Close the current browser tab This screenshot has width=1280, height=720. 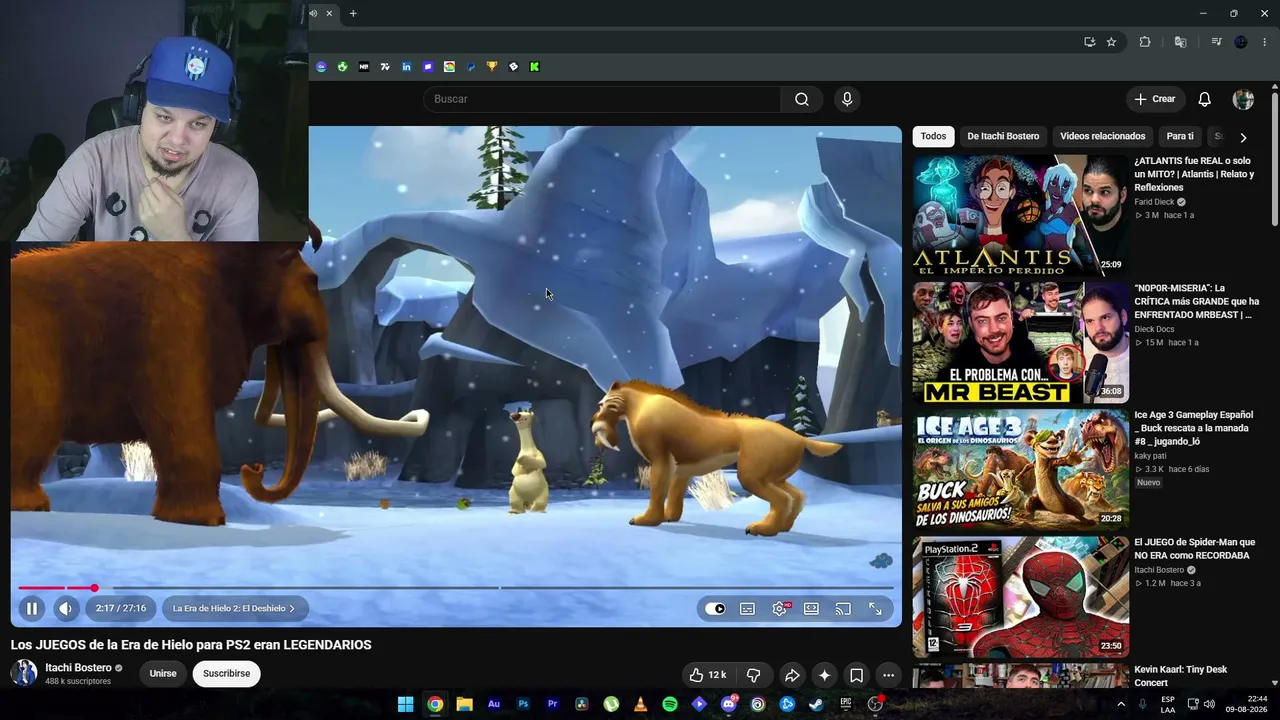click(x=329, y=13)
